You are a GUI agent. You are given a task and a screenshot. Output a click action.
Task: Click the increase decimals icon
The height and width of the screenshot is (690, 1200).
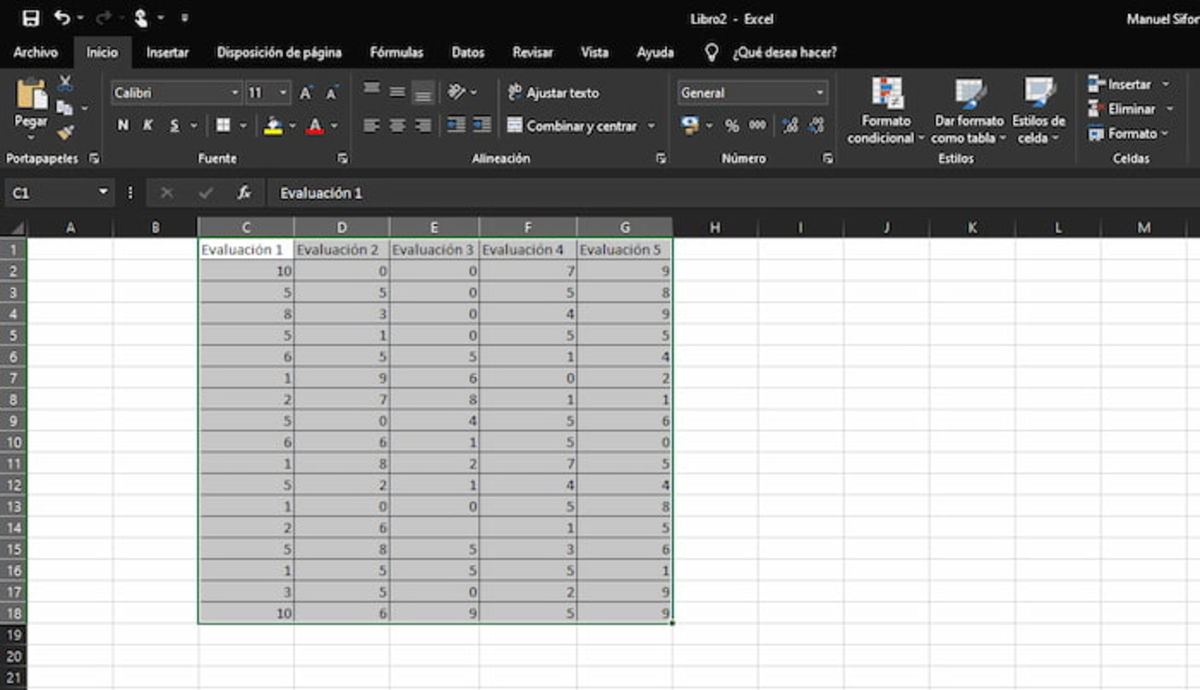790,125
